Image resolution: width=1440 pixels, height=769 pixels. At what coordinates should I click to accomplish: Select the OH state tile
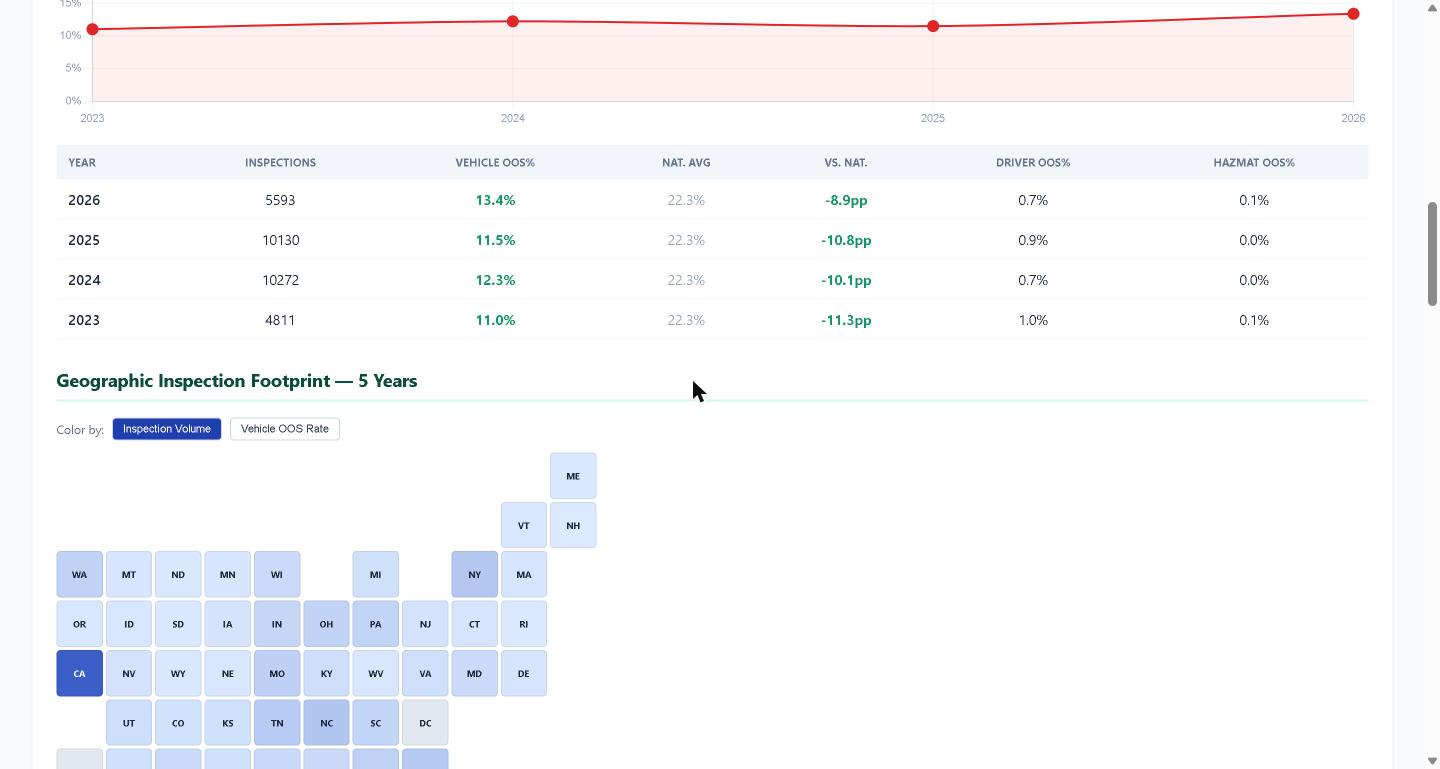tap(326, 624)
